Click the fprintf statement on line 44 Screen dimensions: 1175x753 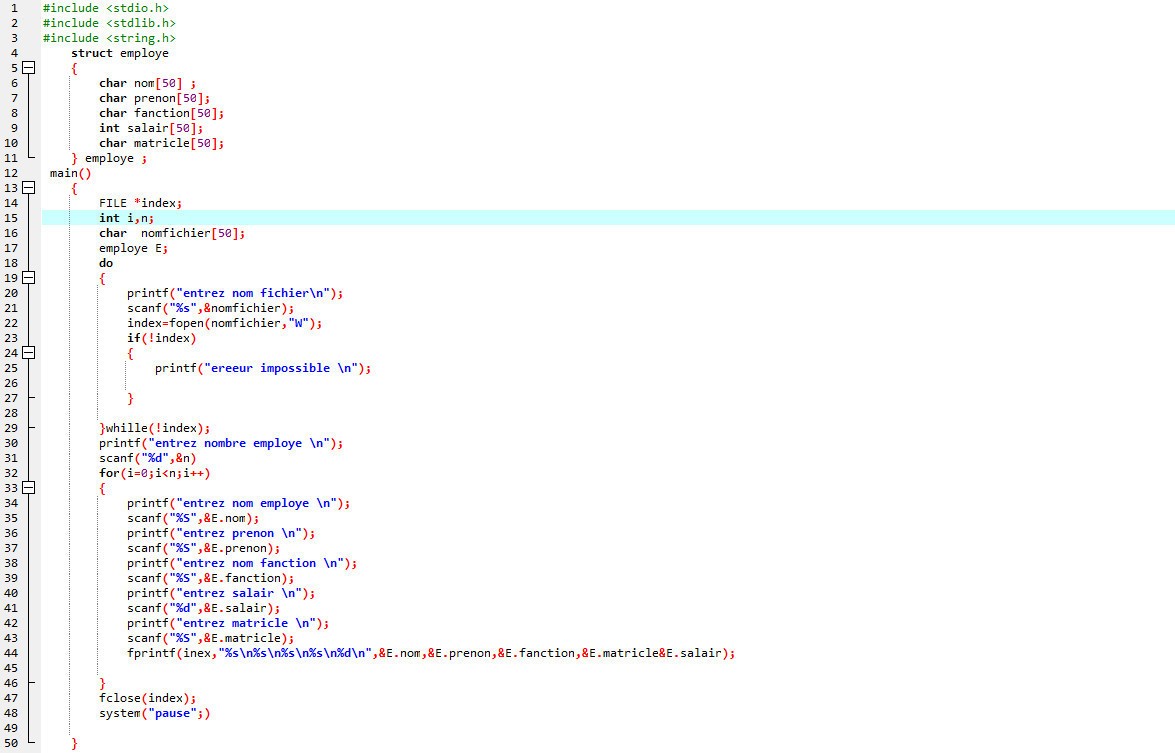point(431,653)
